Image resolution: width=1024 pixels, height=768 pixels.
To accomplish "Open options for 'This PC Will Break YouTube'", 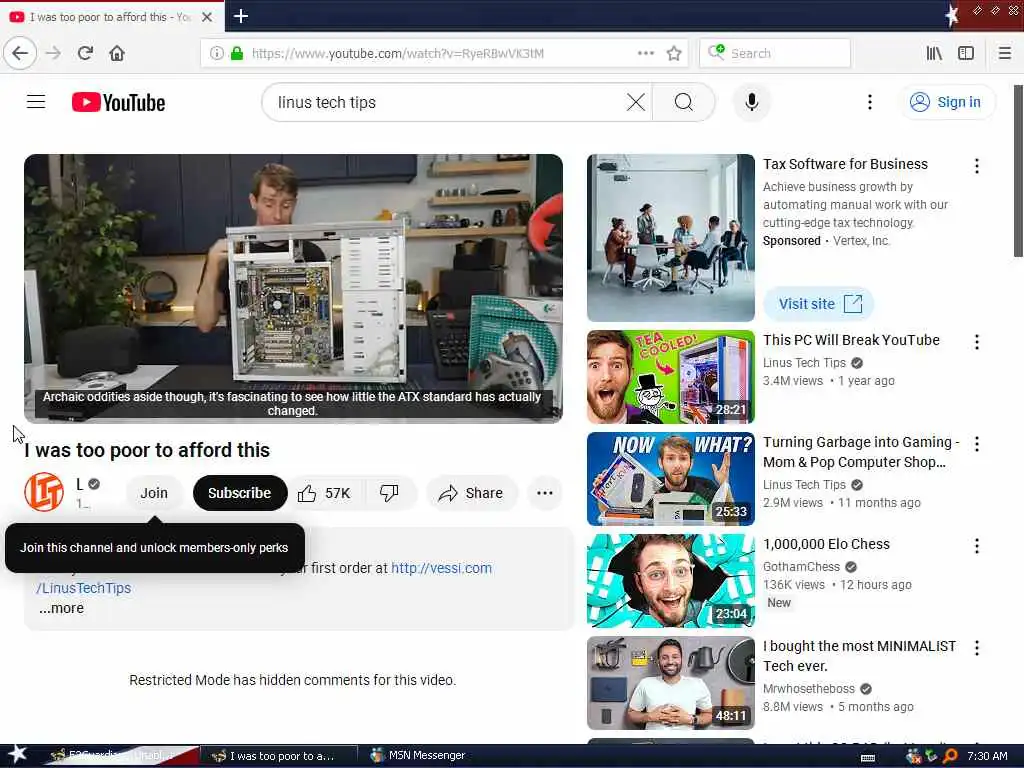I will pyautogui.click(x=976, y=342).
